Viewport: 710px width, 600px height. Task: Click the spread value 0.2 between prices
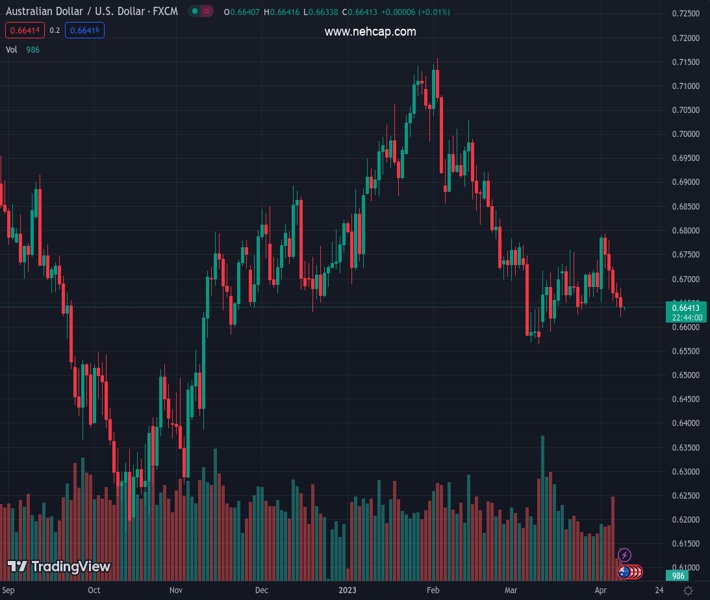(x=54, y=30)
